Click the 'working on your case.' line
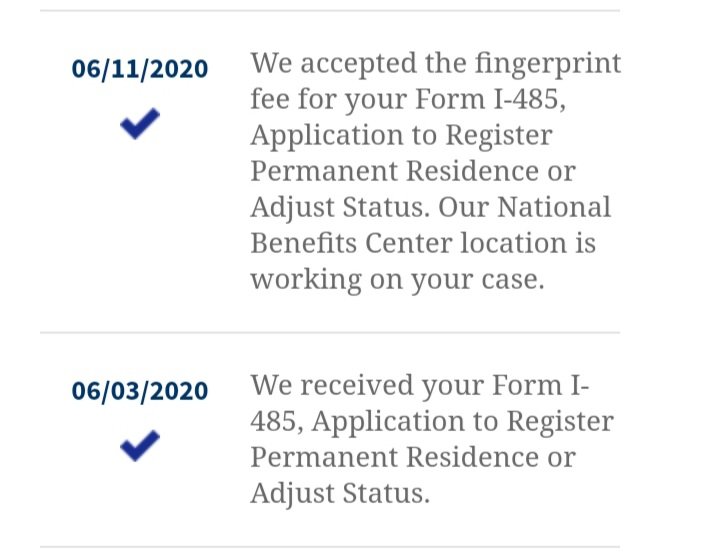Image resolution: width=720 pixels, height=554 pixels. click(x=397, y=279)
